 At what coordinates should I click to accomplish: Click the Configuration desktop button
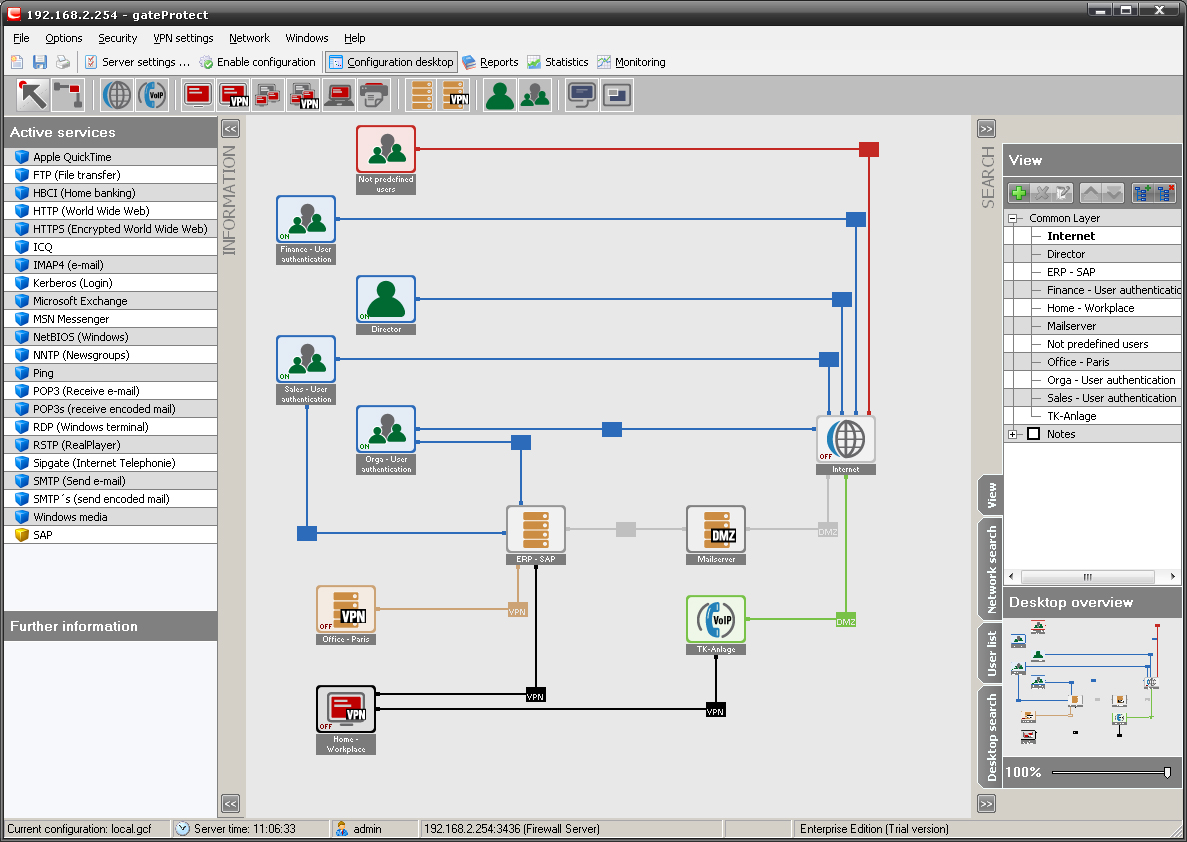[391, 62]
